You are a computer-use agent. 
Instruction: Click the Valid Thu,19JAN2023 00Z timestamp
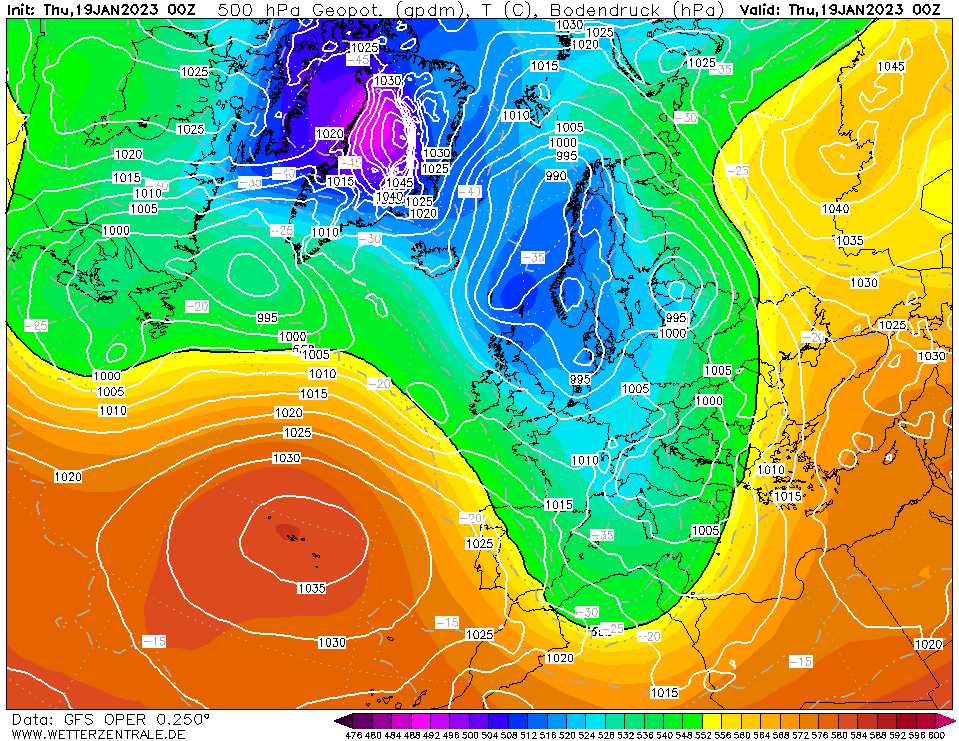840,9
